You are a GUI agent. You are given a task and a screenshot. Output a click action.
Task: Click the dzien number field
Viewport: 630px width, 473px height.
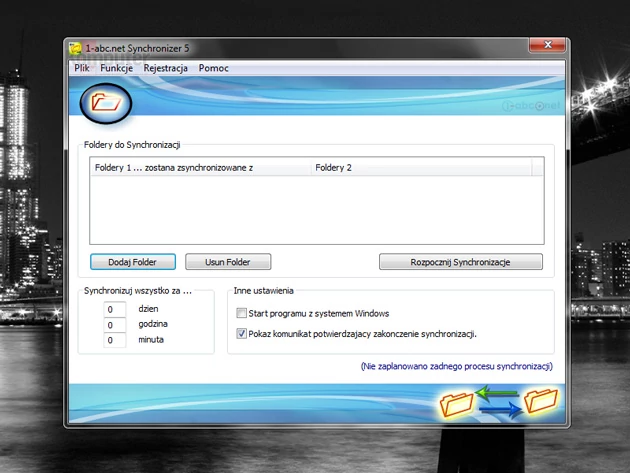click(115, 309)
